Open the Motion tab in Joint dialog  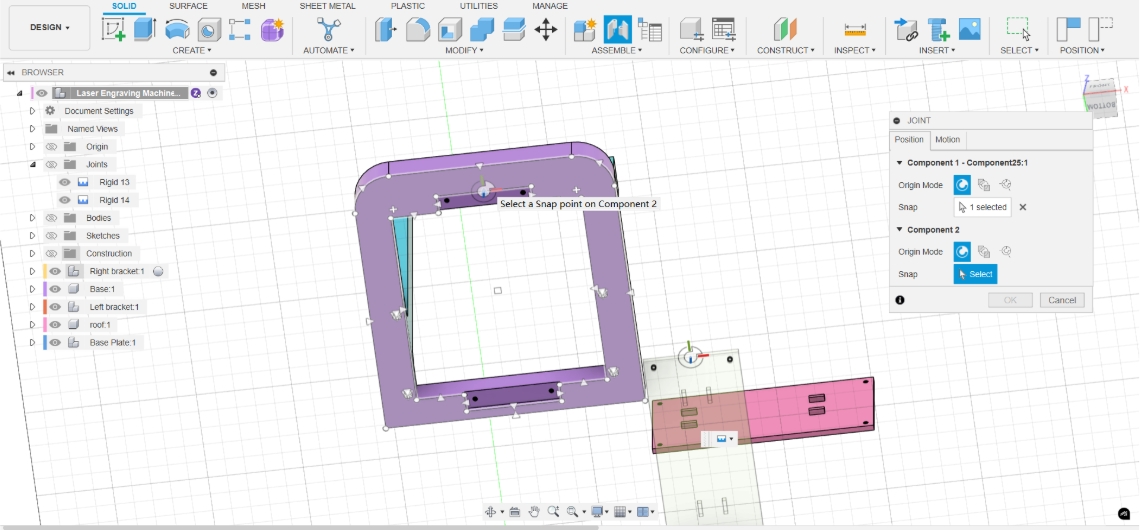[x=947, y=140]
